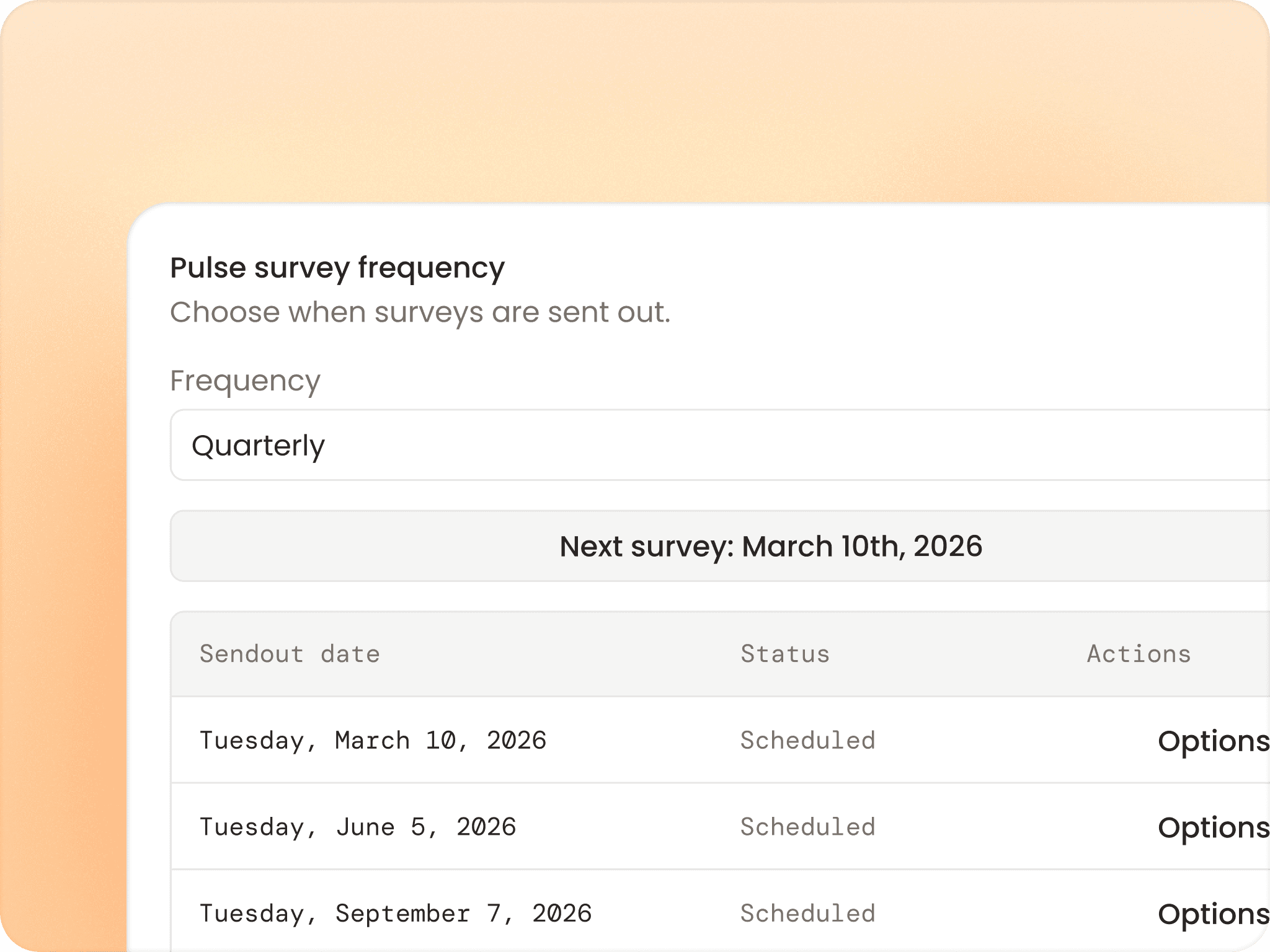Sort by the Sendout date column header
The image size is (1270, 952).
290,654
